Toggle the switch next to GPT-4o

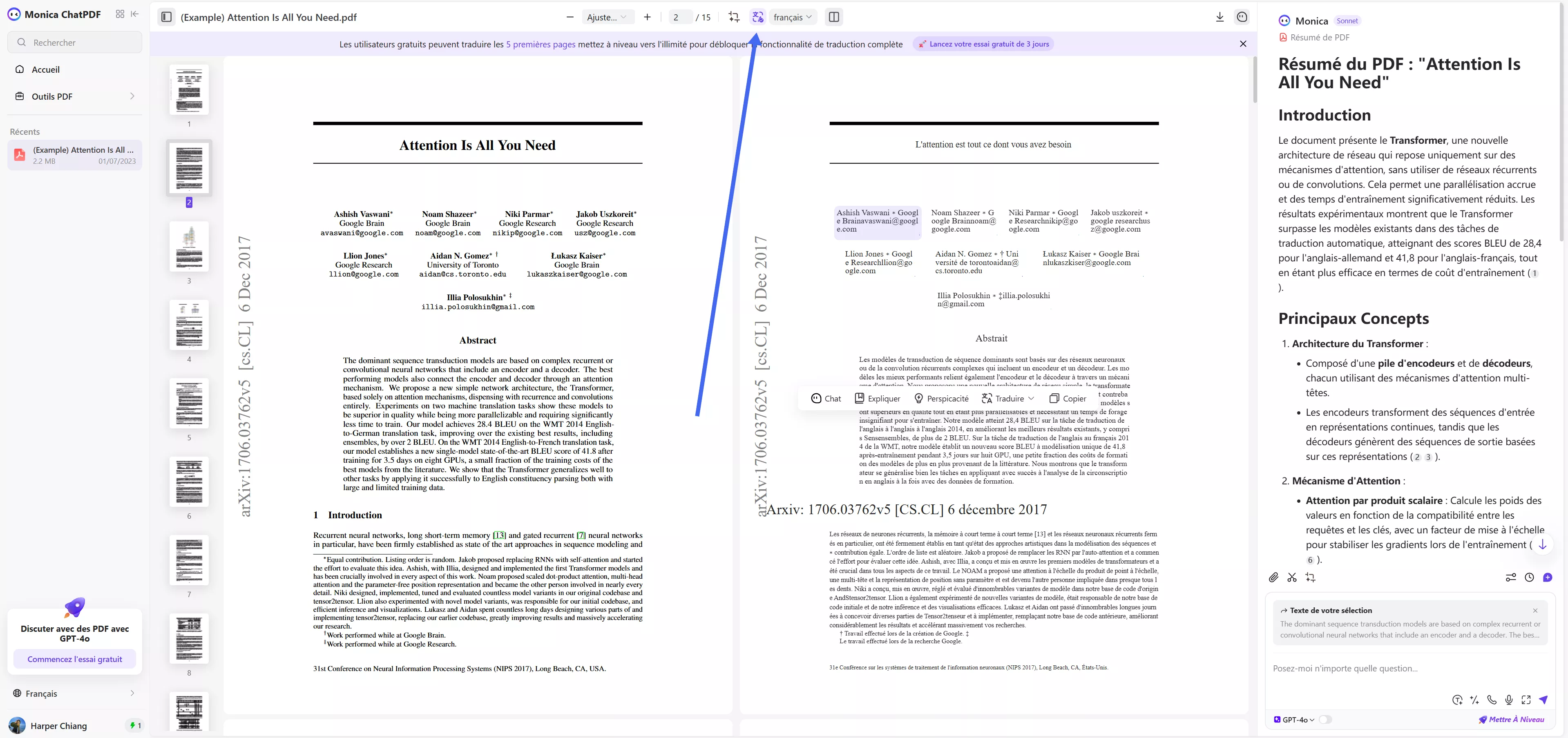pos(1325,719)
